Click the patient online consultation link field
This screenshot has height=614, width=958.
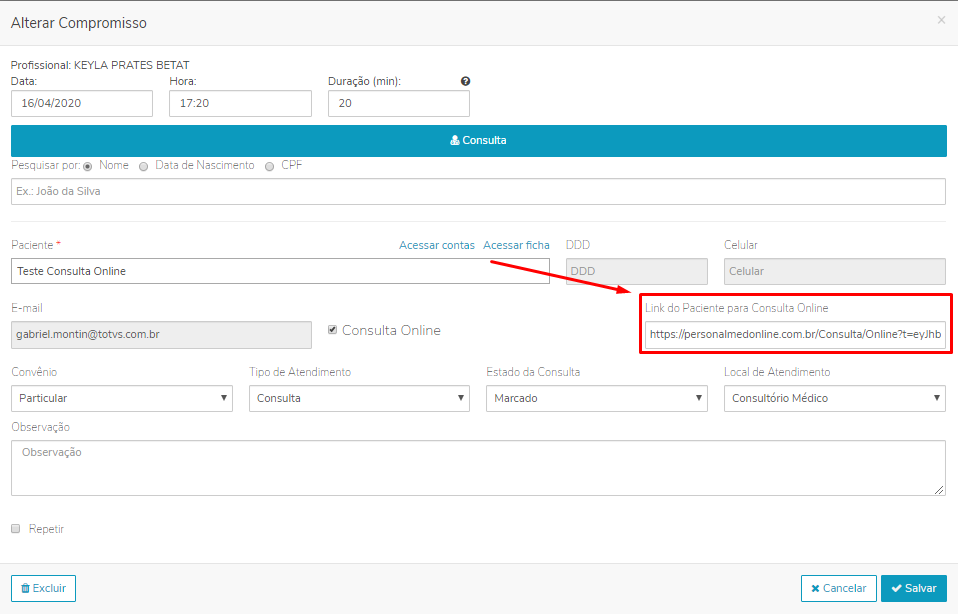tap(795, 335)
